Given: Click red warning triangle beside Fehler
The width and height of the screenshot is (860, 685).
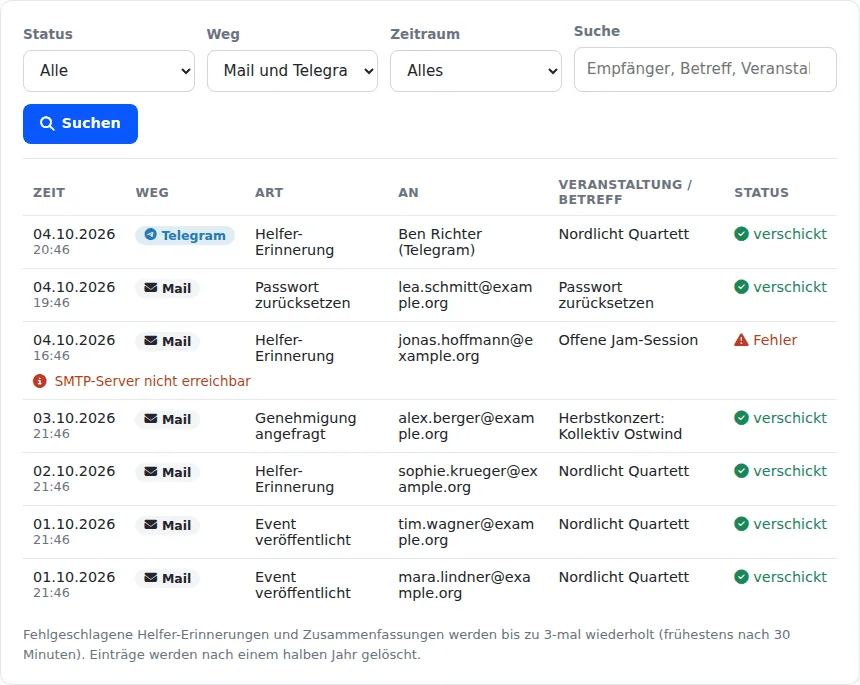Looking at the screenshot, I should [741, 340].
